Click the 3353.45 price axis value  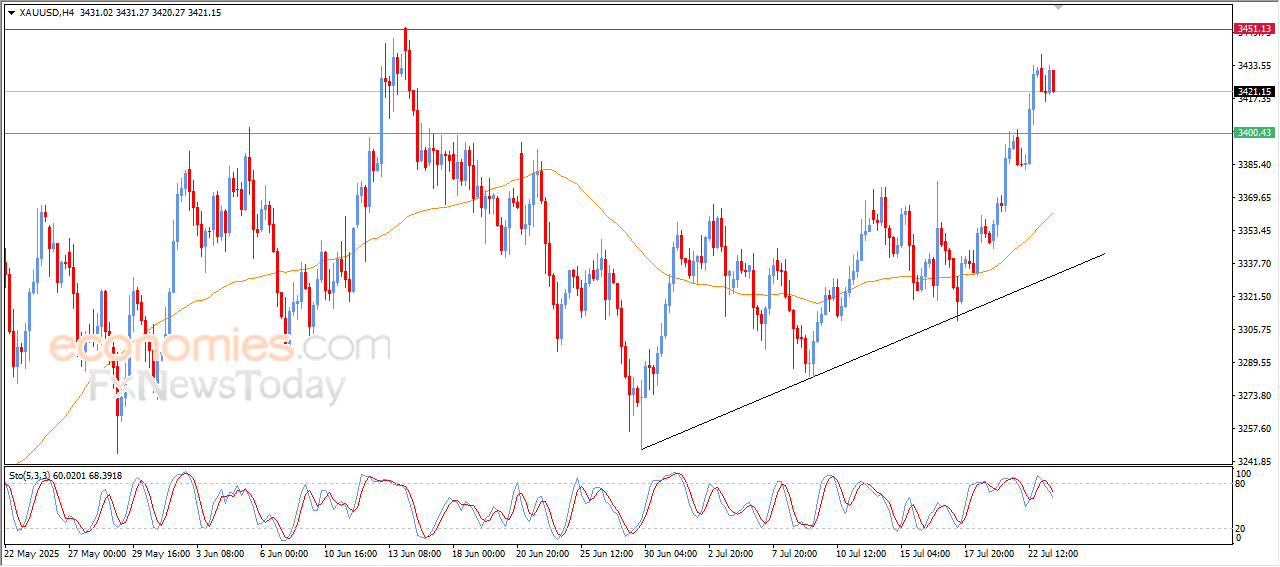(x=1254, y=230)
